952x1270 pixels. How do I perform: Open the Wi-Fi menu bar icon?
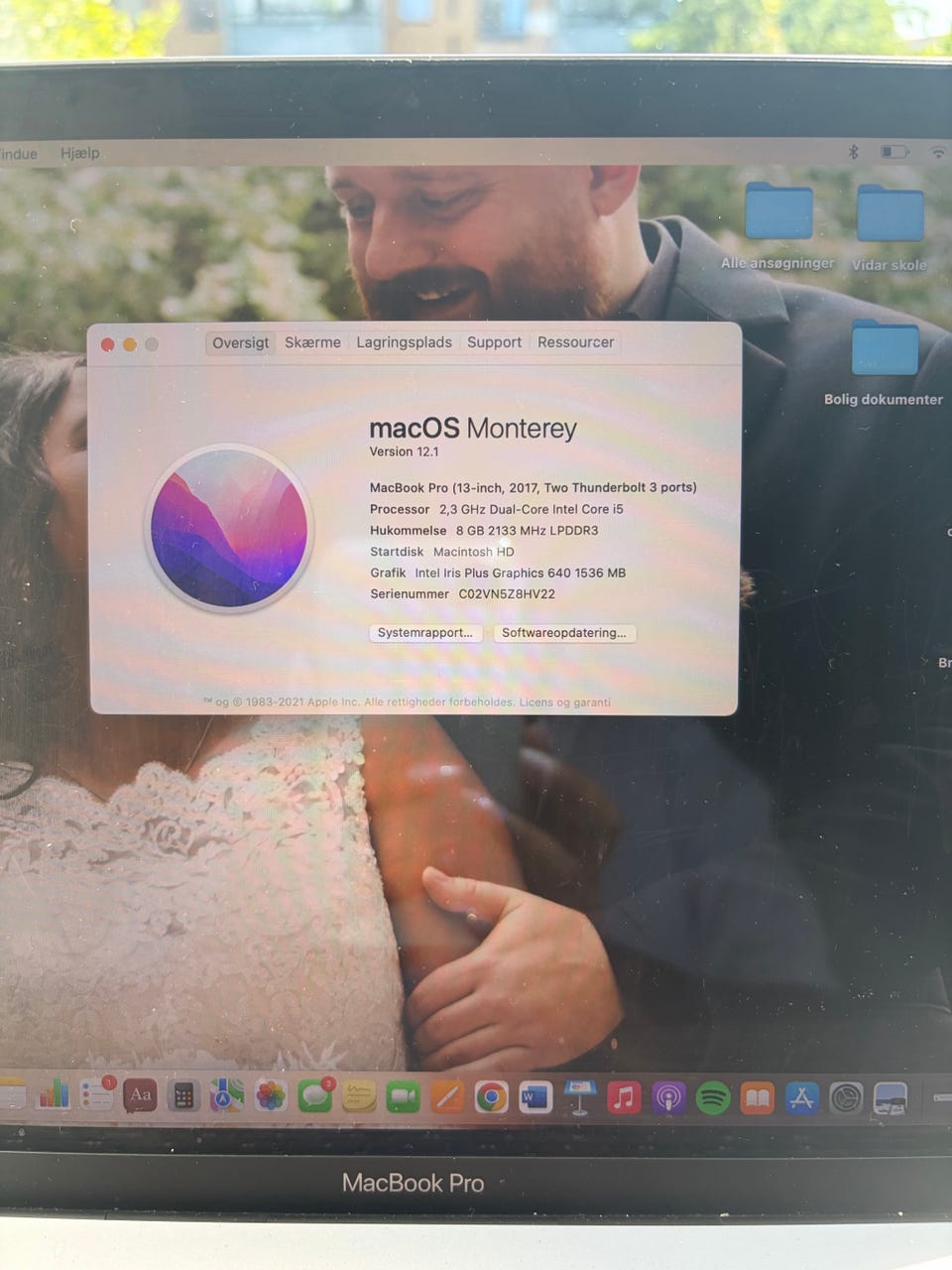pos(938,152)
